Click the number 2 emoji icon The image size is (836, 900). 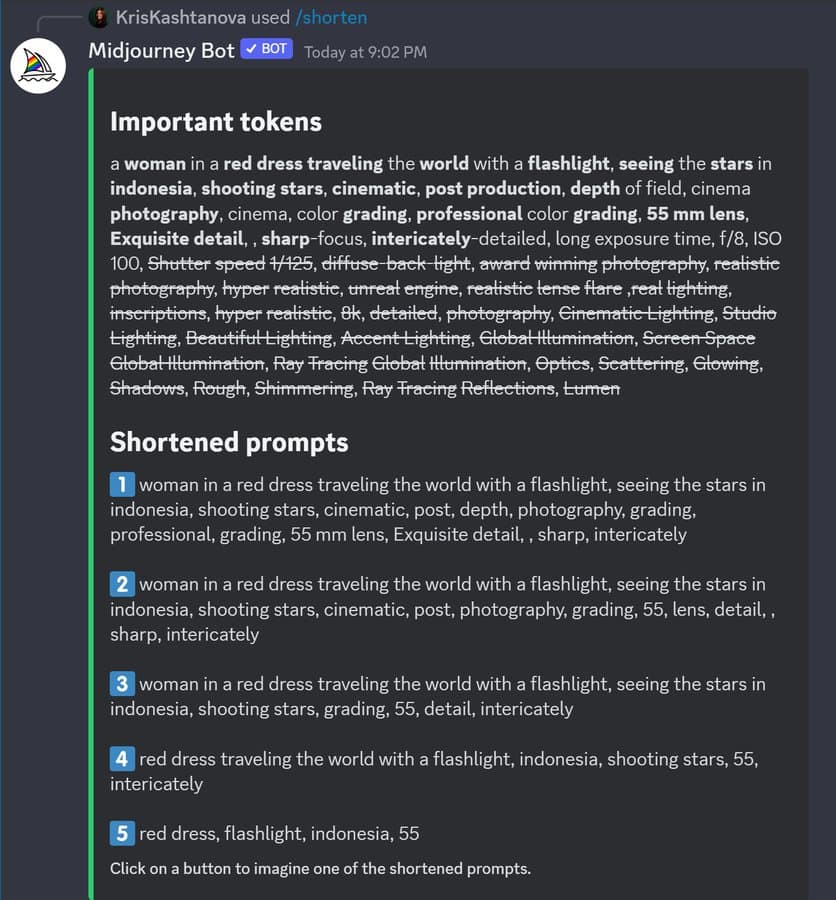pos(122,584)
